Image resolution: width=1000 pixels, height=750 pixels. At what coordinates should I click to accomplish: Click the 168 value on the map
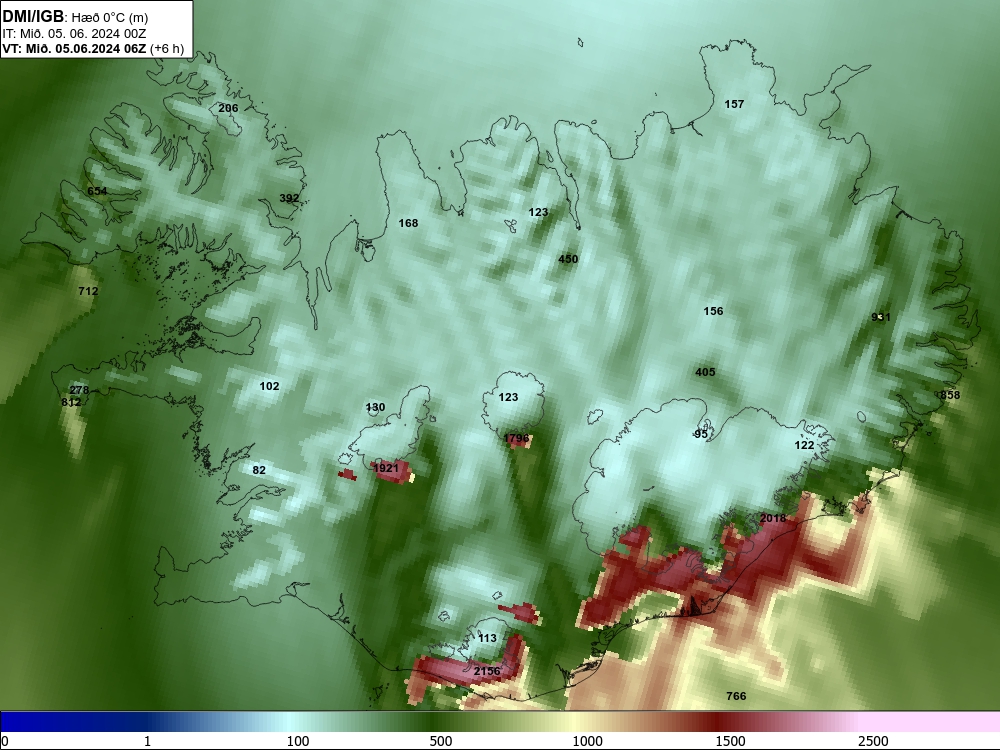point(408,223)
